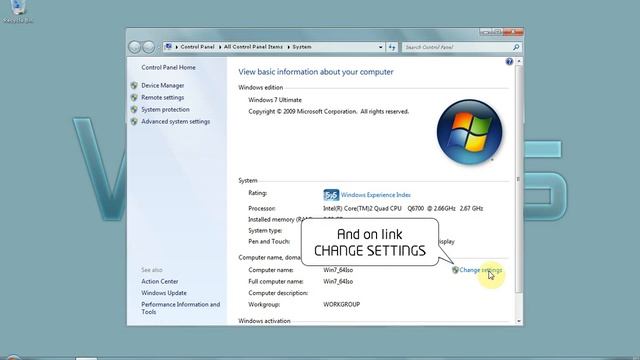Click the processor Intel Core 2 Quad text

pos(403,208)
